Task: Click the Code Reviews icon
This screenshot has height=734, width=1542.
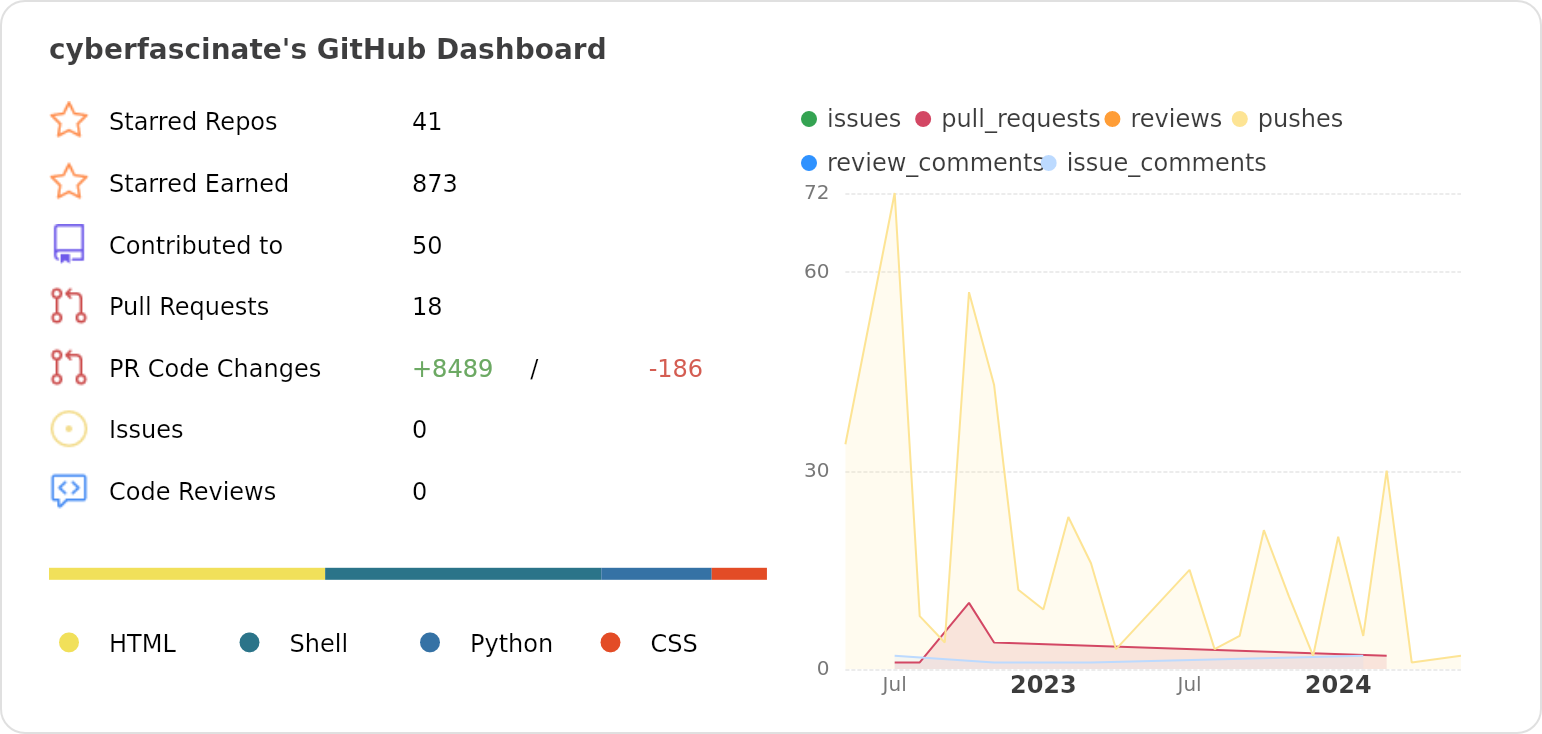Action: click(x=69, y=491)
